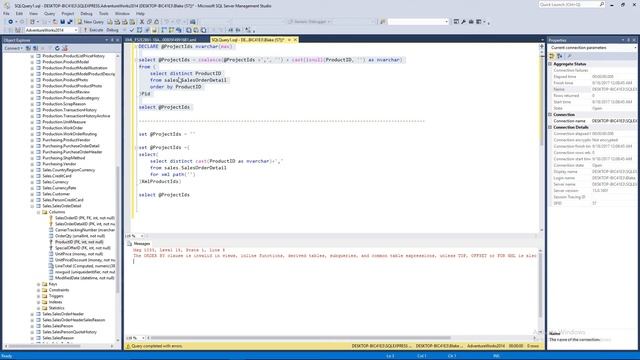The width and height of the screenshot is (640, 360).
Task: Select the Messages results tab
Action: pos(139,244)
